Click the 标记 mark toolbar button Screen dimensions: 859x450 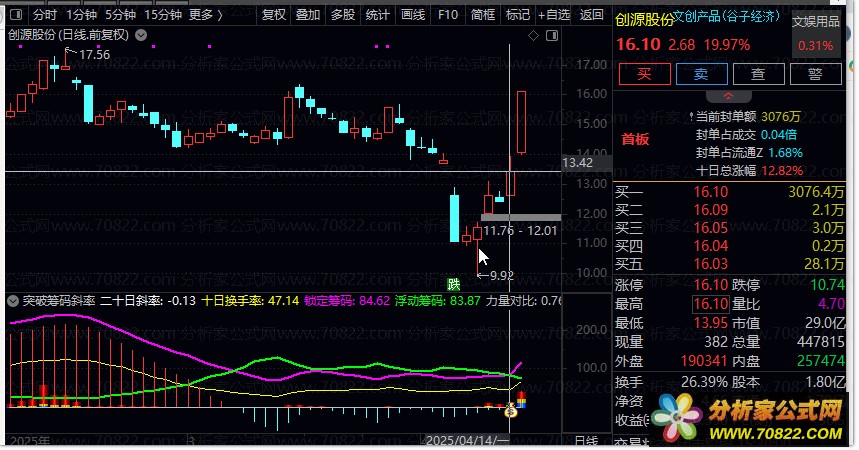(x=518, y=15)
